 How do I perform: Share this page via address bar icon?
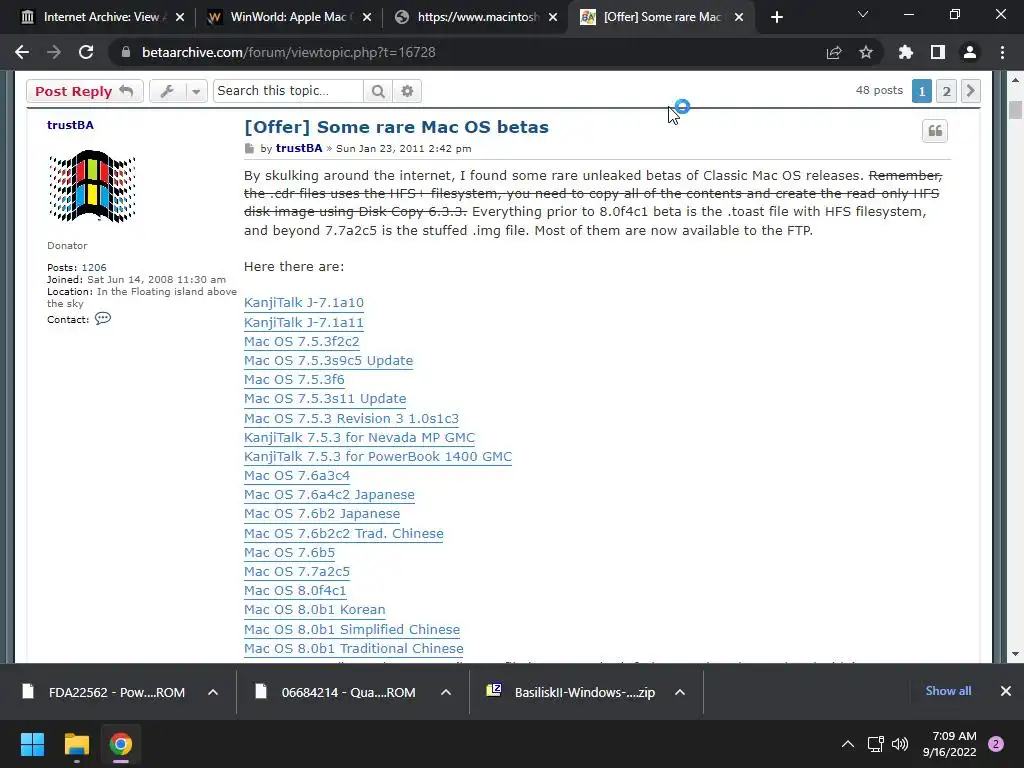(x=834, y=52)
